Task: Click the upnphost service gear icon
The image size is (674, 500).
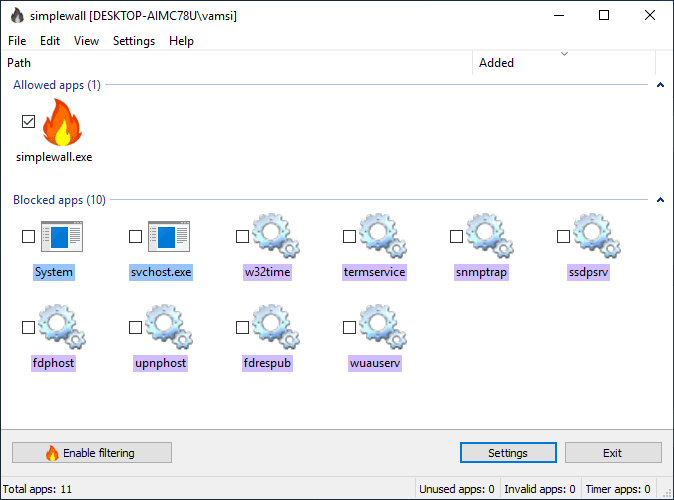Action: 169,327
